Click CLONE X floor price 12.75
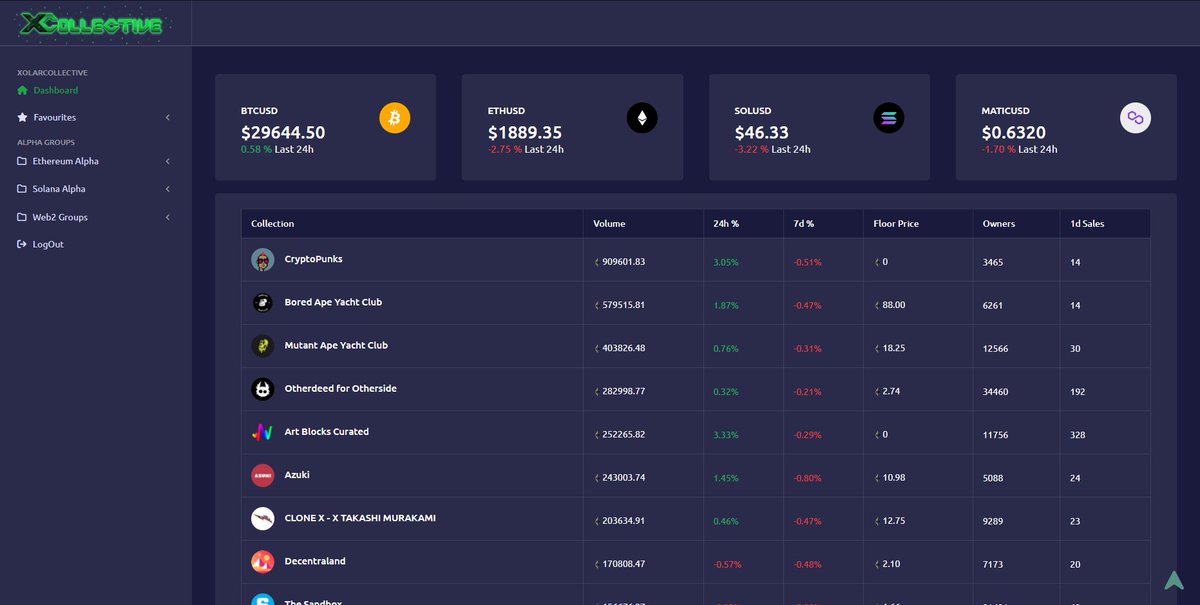 (x=894, y=521)
